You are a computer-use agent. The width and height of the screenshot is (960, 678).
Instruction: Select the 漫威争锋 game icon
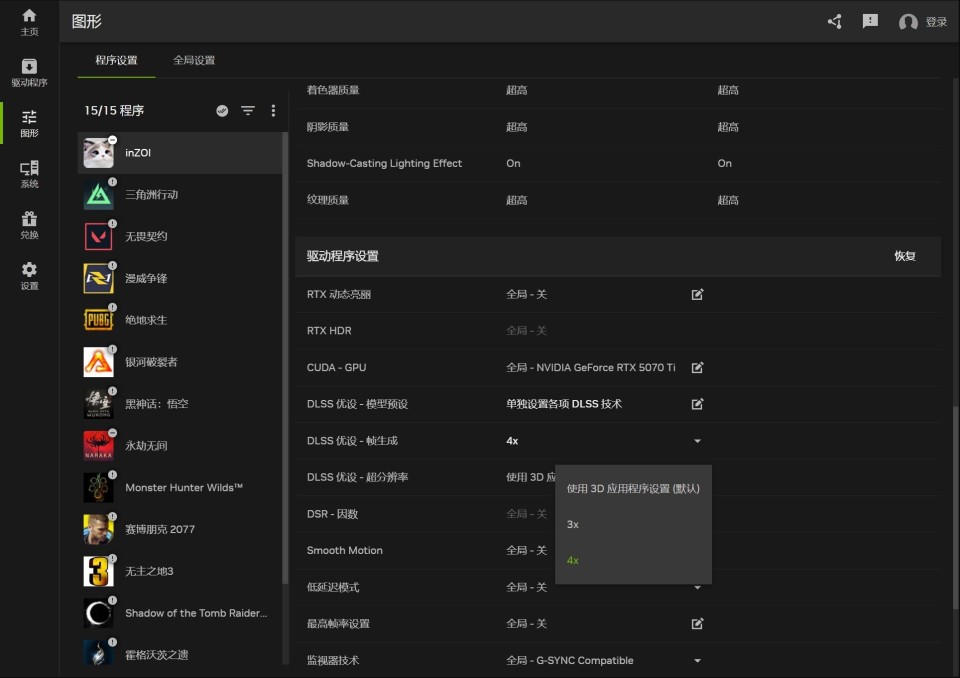tap(99, 278)
